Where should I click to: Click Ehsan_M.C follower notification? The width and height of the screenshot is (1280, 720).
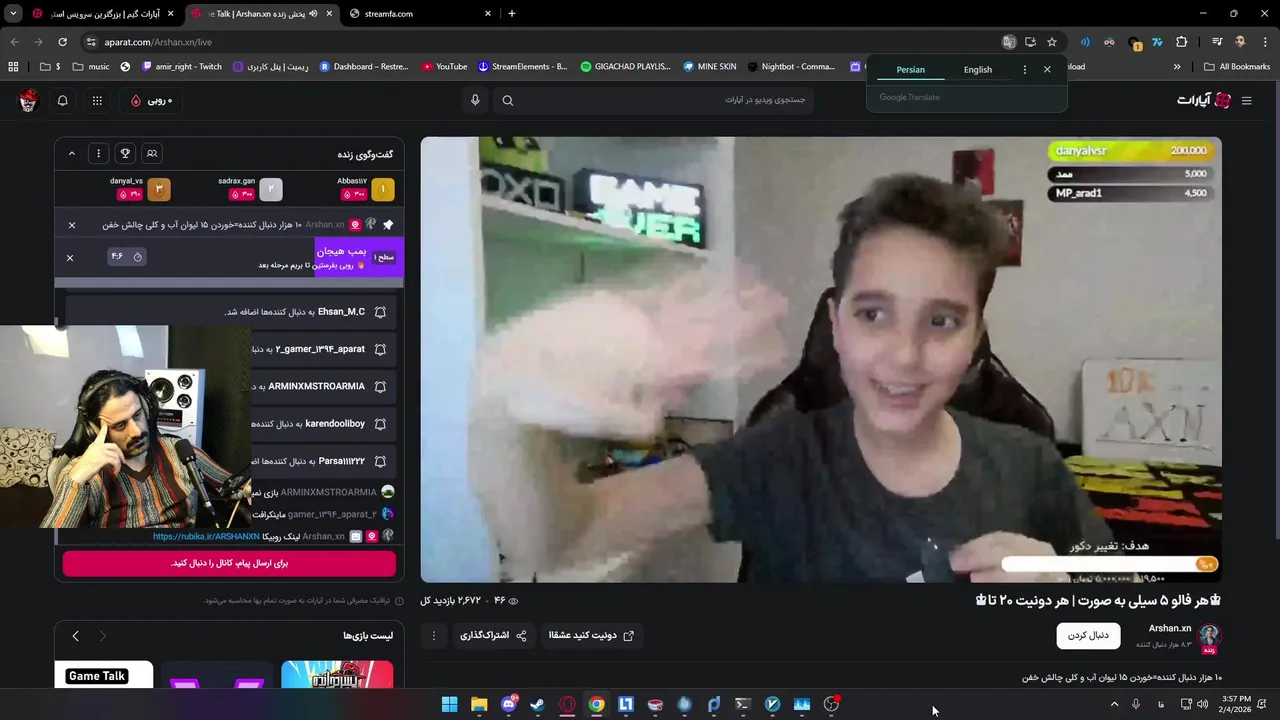[x=231, y=312]
